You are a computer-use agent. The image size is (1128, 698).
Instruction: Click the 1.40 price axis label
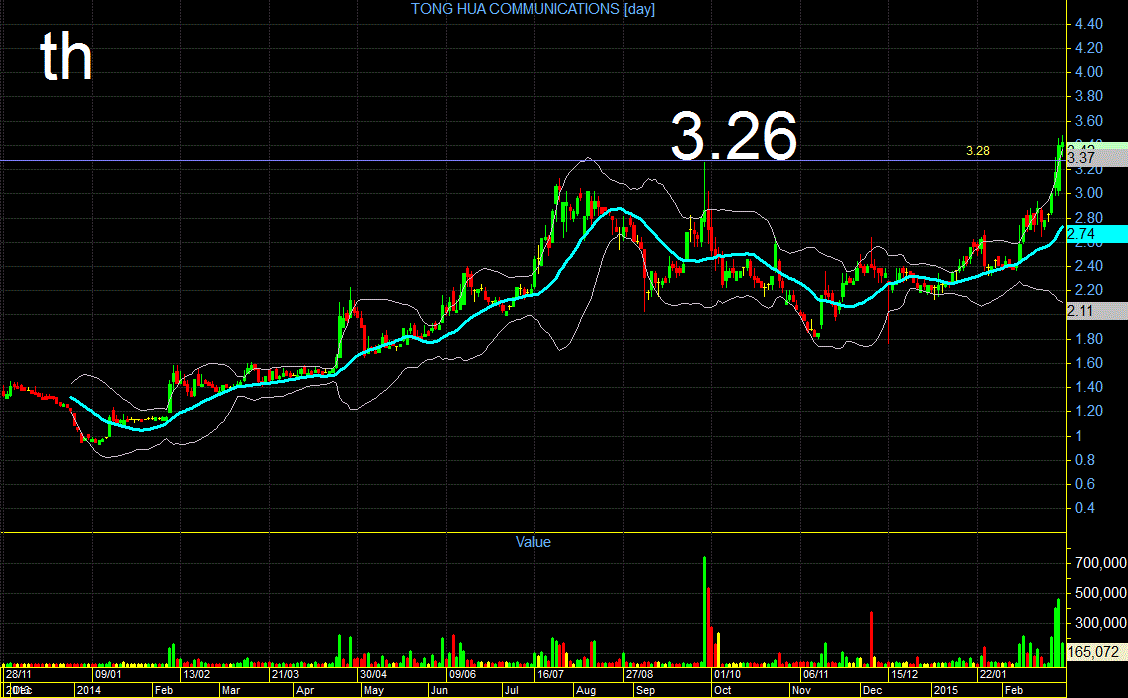pyautogui.click(x=1088, y=386)
